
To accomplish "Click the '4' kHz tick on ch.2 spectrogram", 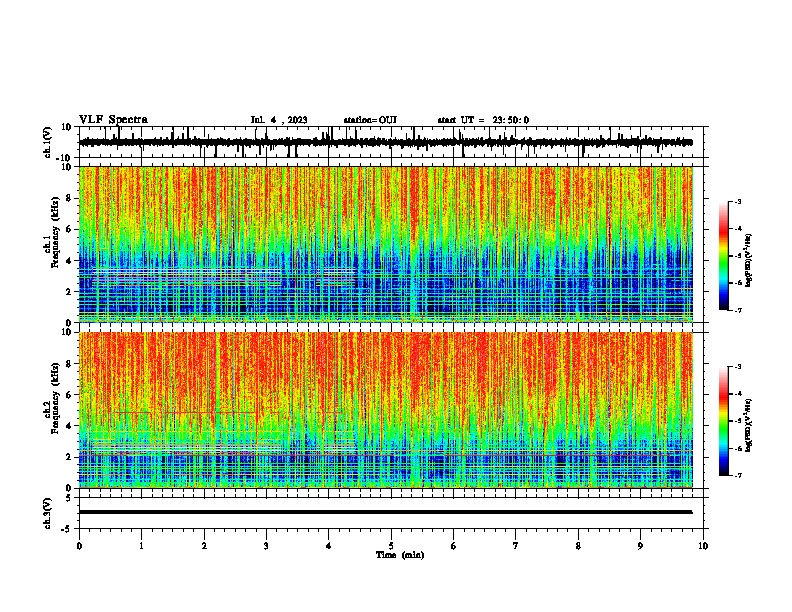I will tap(70, 426).
